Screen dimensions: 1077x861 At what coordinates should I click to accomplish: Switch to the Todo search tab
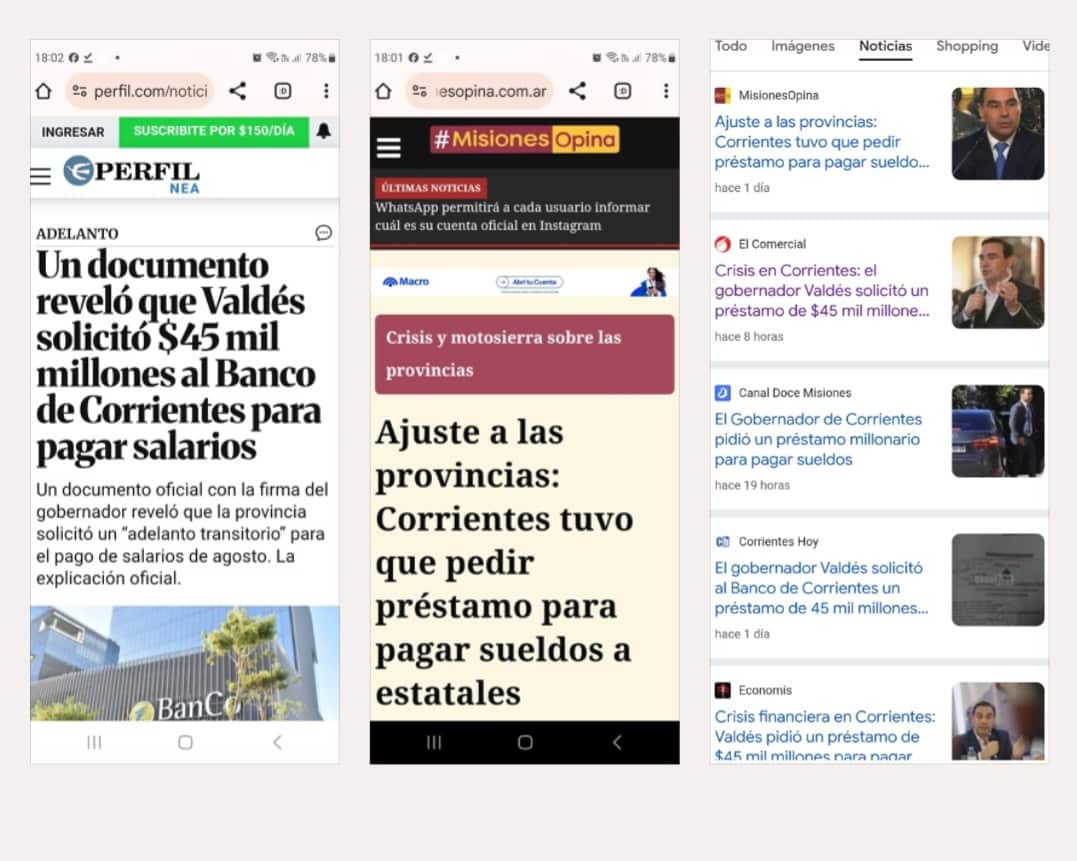coord(731,46)
